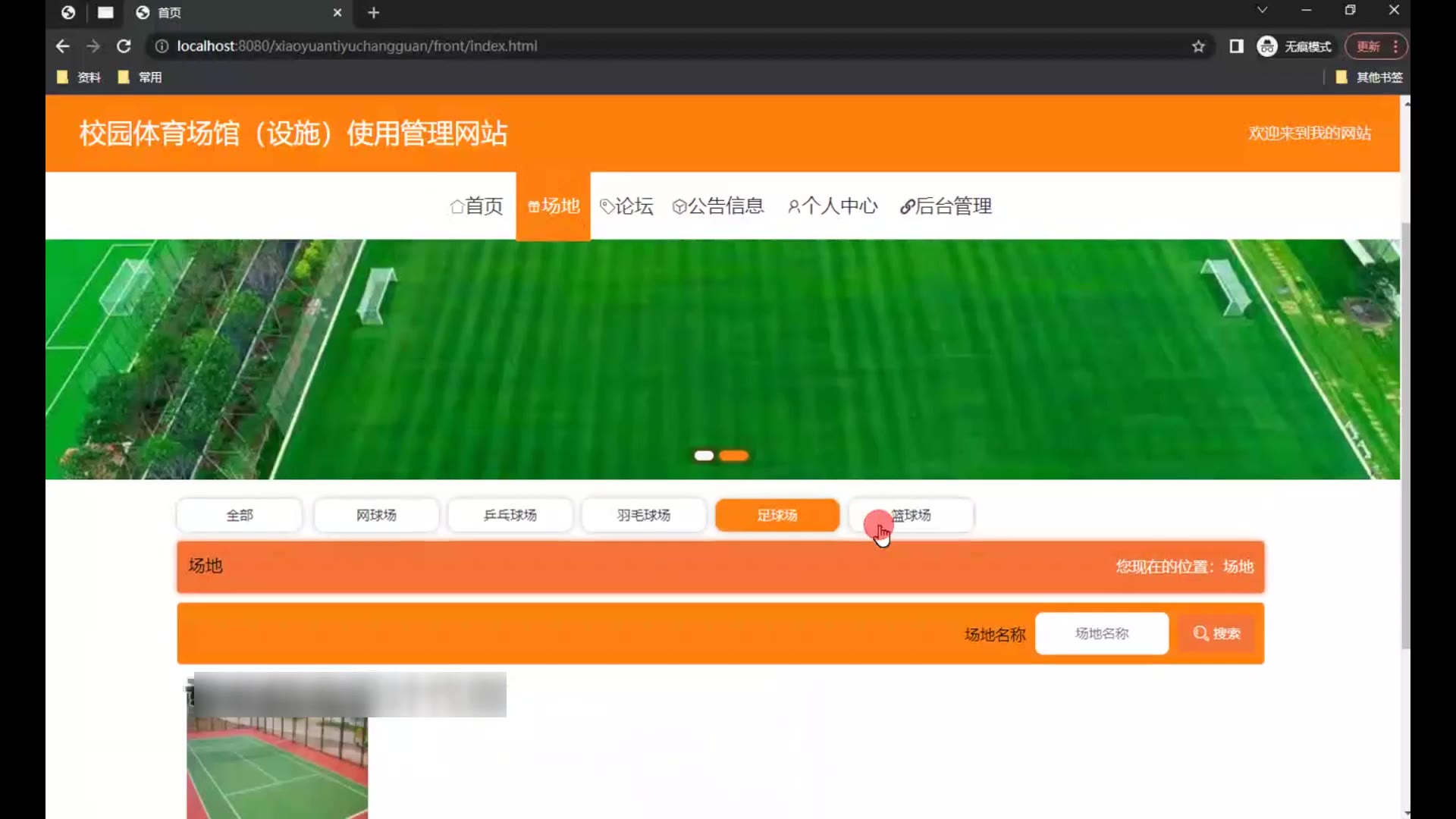Click the incognito mode profile icon
The height and width of the screenshot is (819, 1456).
[1267, 46]
